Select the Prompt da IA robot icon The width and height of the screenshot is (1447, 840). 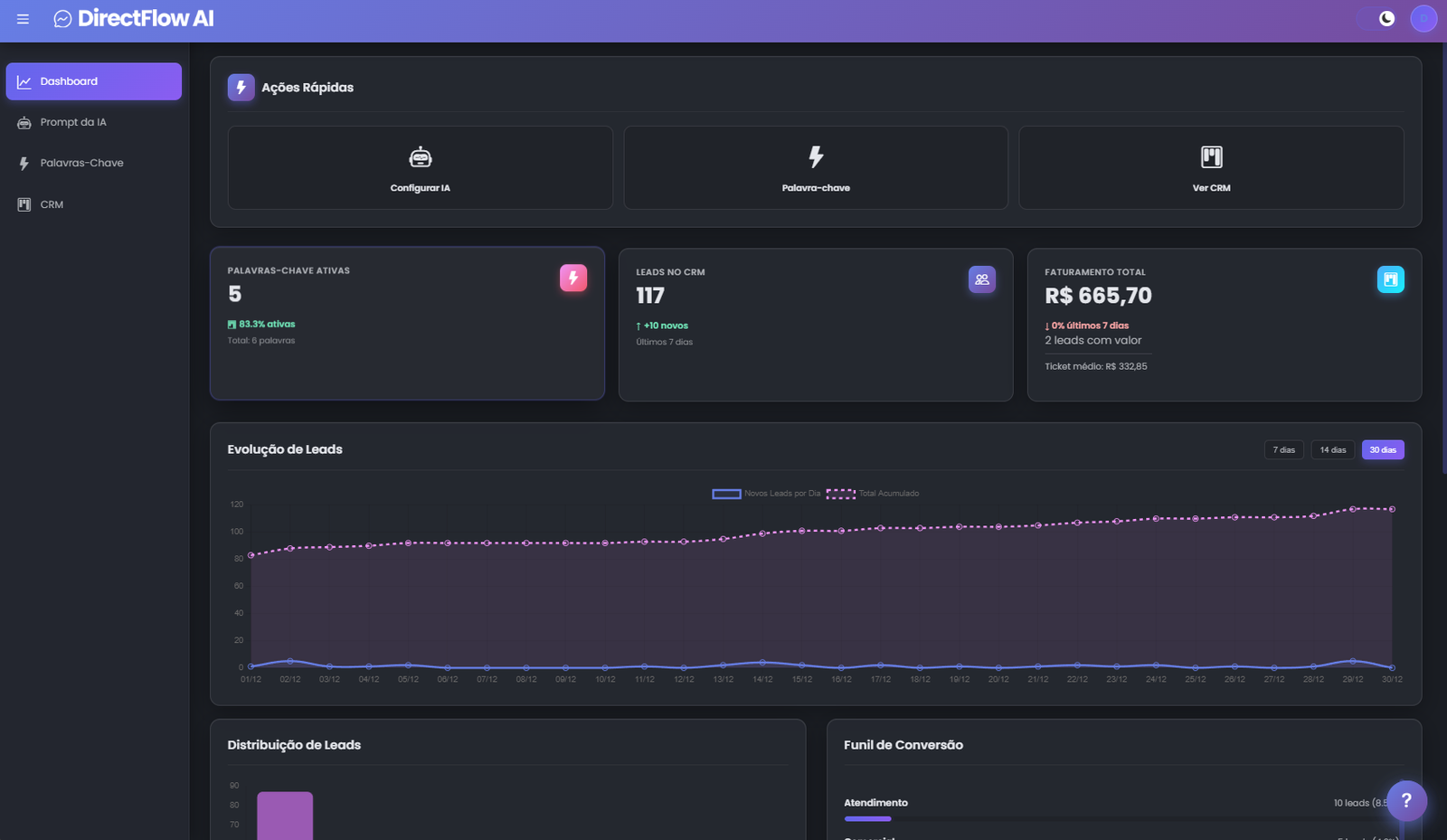tap(23, 121)
